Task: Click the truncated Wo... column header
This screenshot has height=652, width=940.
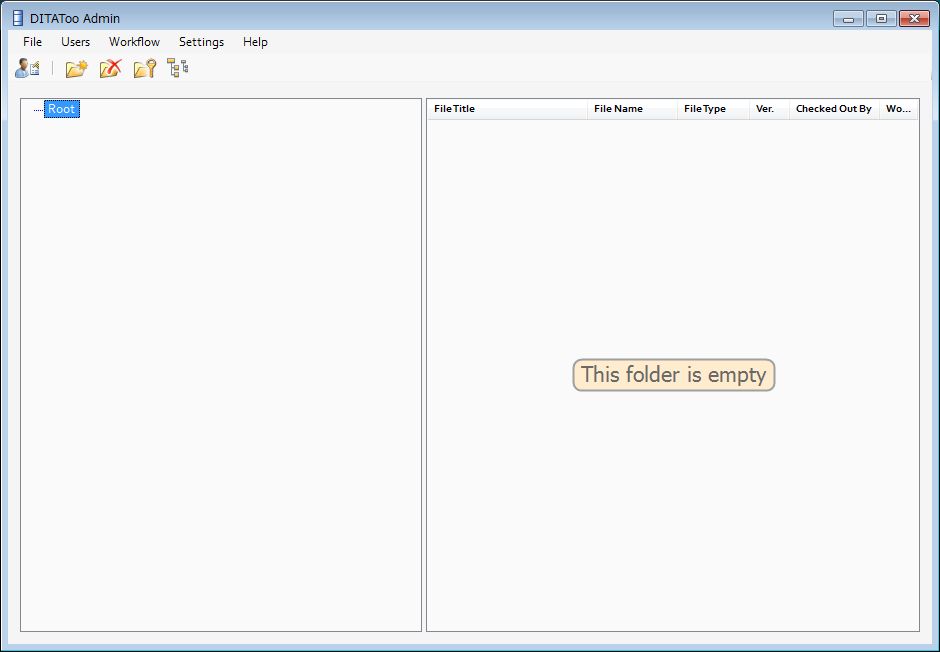Action: [899, 109]
